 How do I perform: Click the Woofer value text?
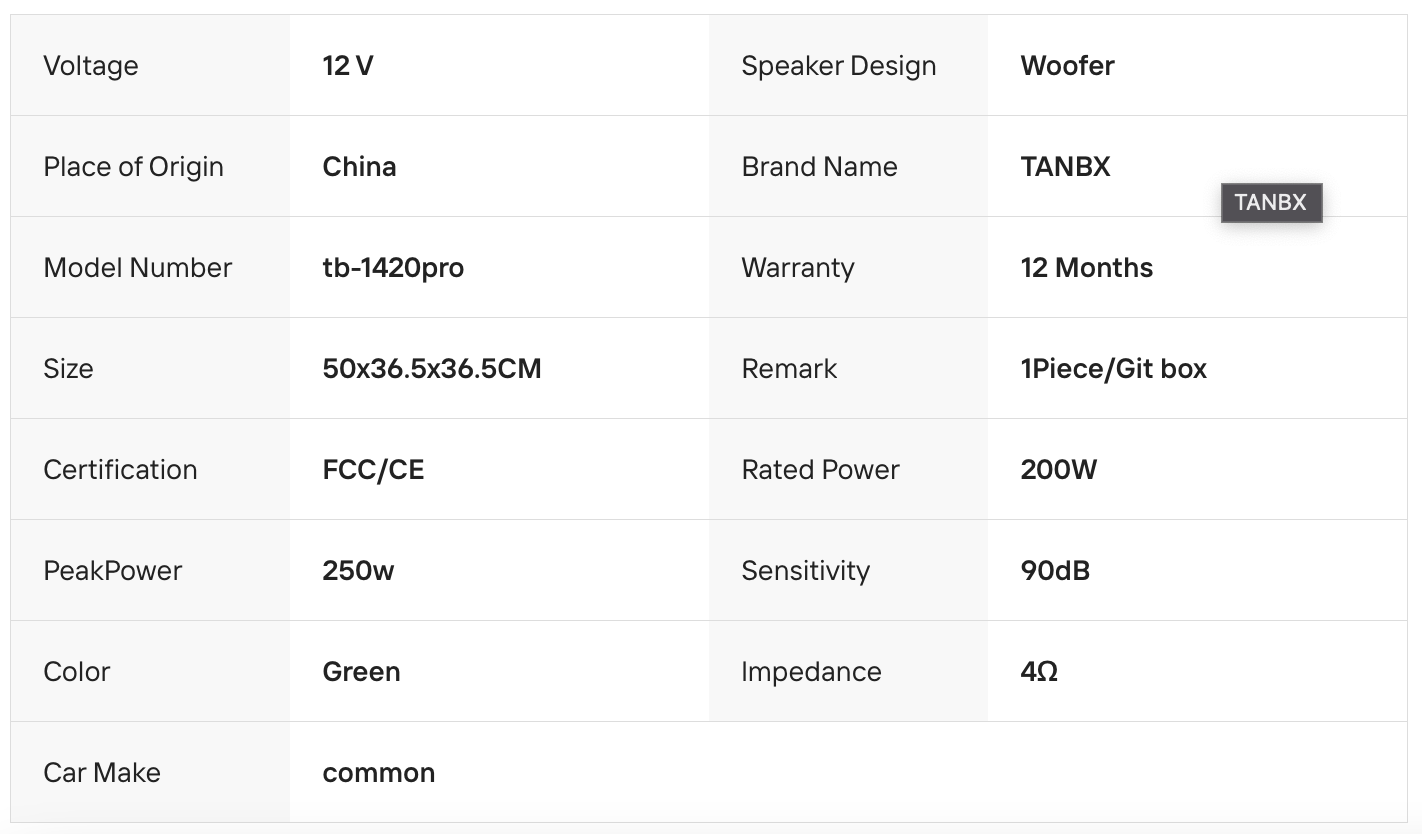(1067, 66)
